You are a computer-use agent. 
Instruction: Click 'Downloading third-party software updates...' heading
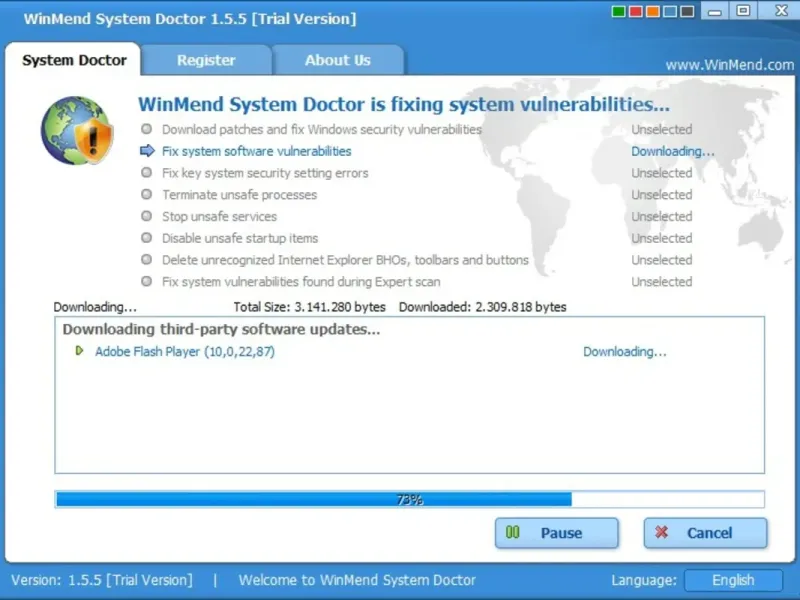[x=221, y=329]
